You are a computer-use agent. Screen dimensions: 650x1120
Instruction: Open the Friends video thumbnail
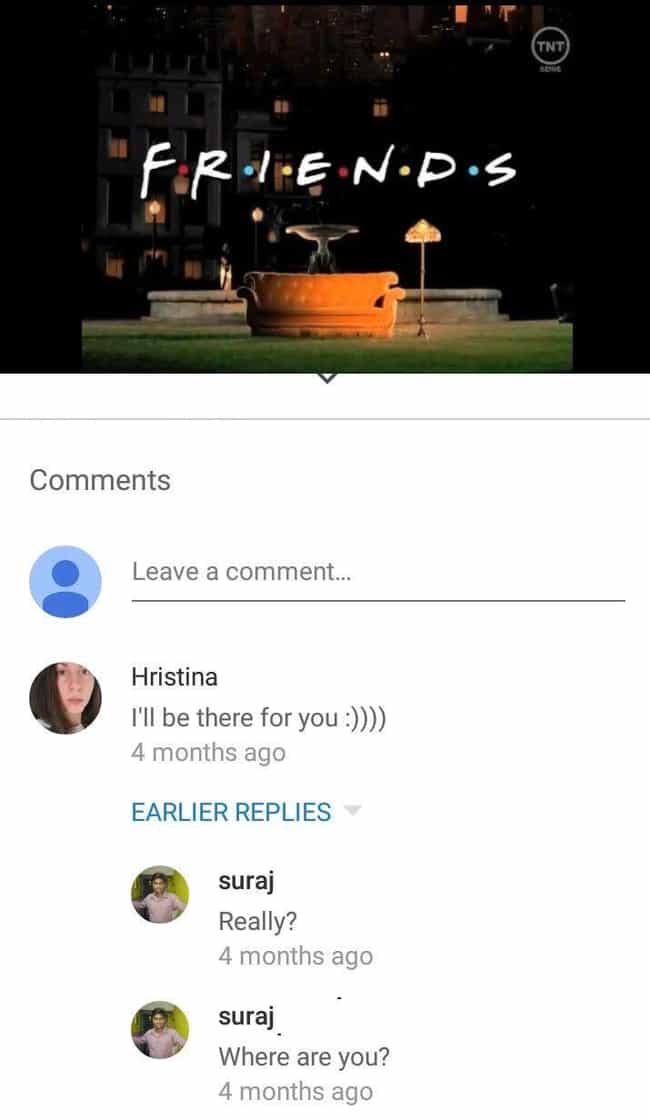(x=325, y=186)
